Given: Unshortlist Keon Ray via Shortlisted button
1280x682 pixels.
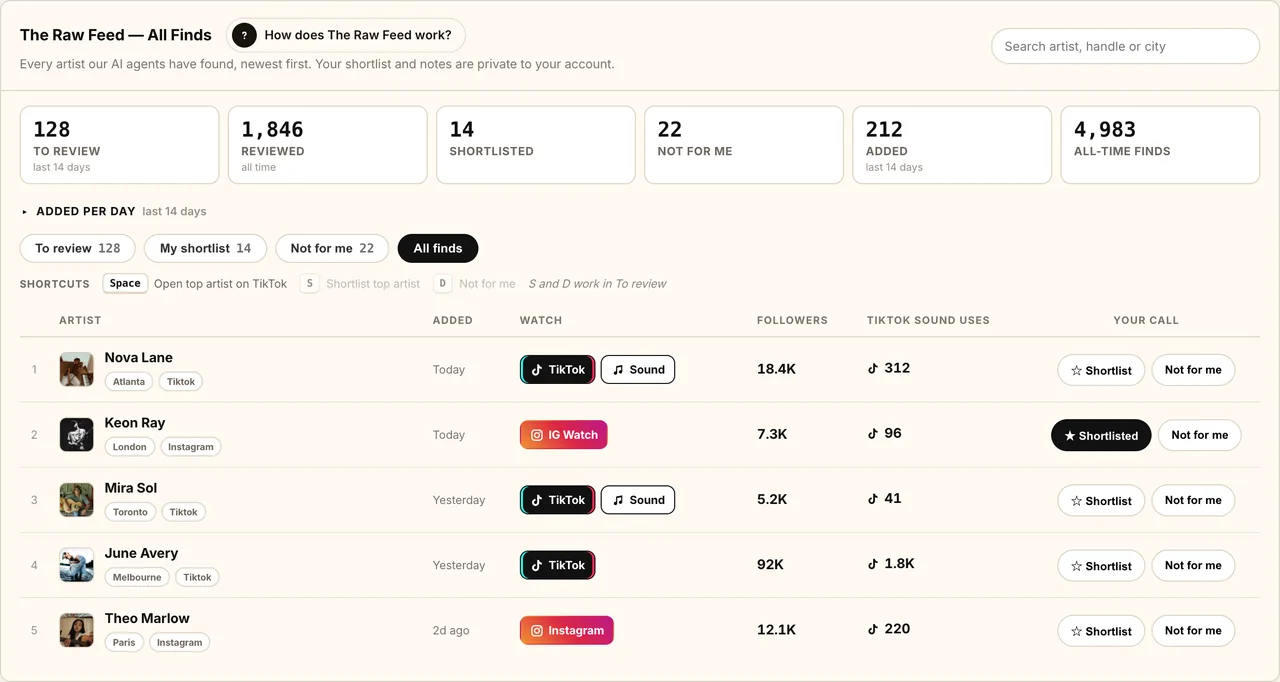Looking at the screenshot, I should [x=1101, y=435].
